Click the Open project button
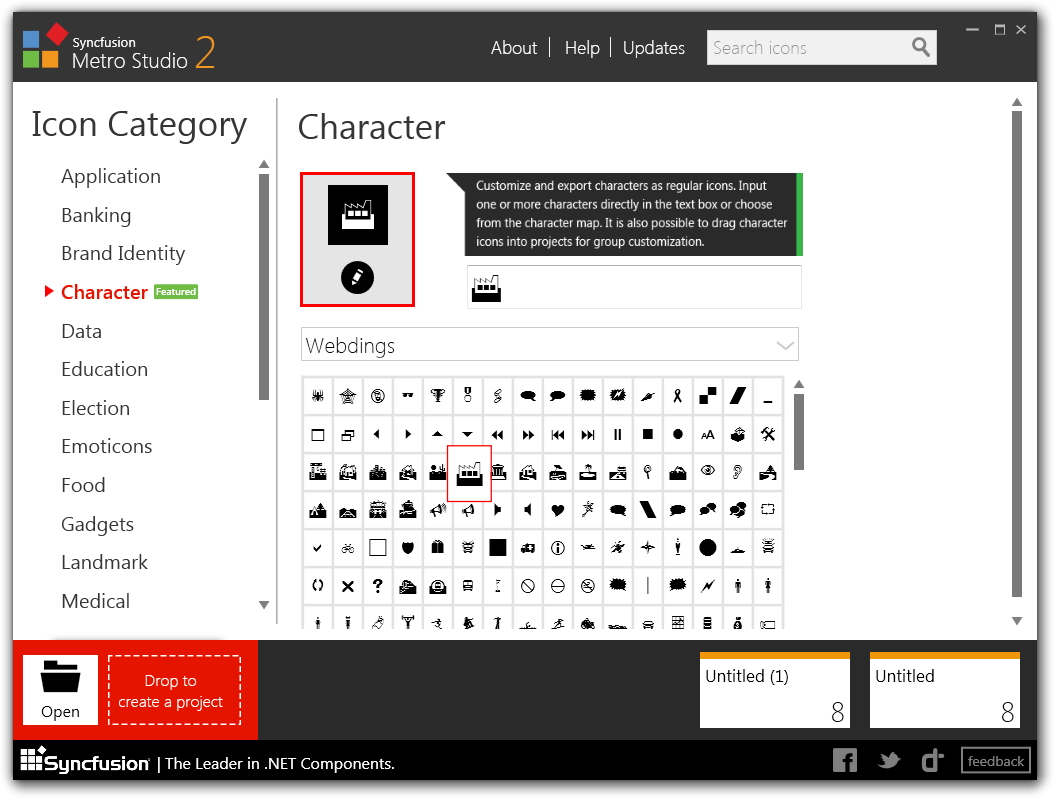Viewport: 1054px width, 799px height. click(60, 690)
